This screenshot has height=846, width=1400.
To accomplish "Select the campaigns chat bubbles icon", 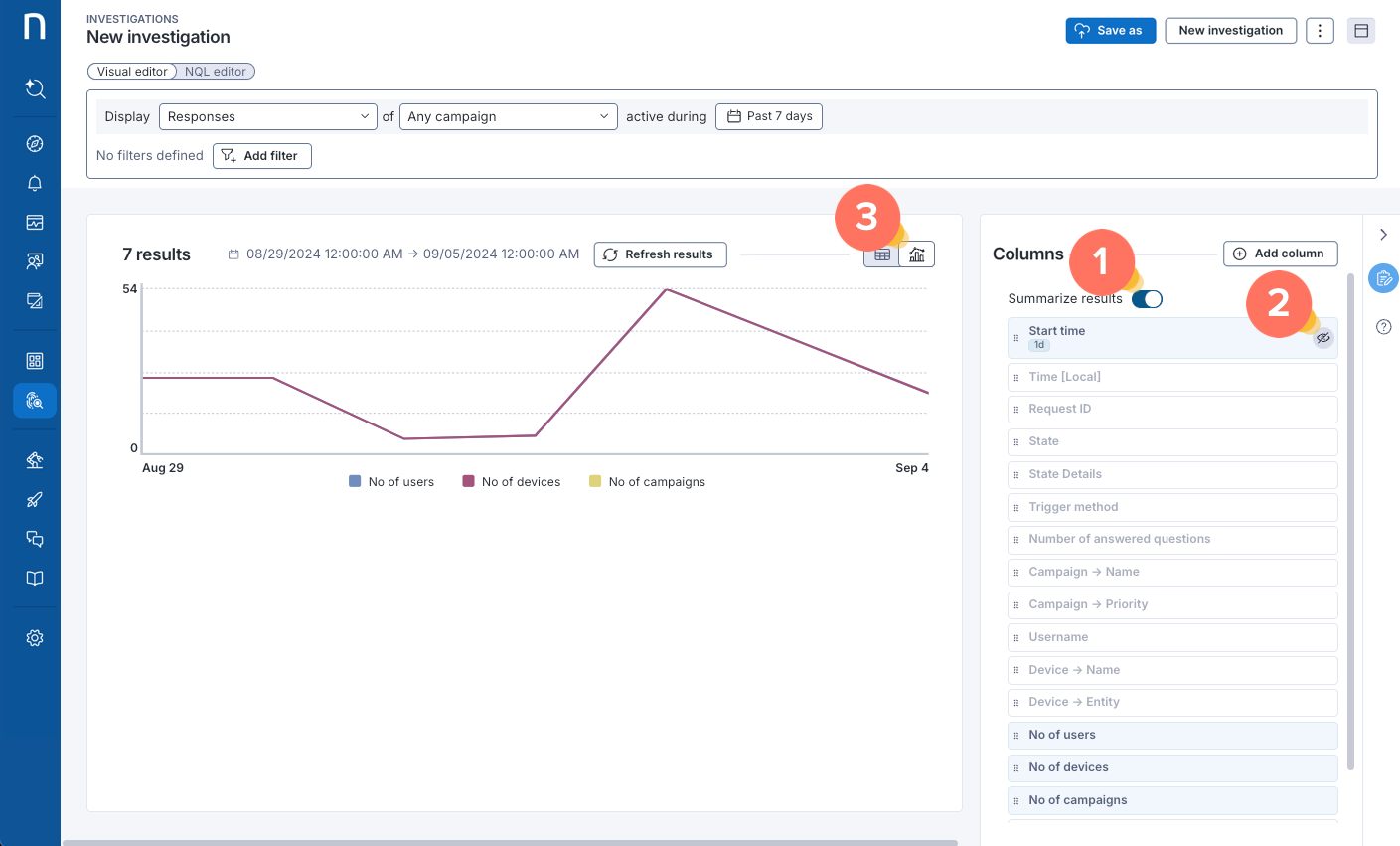I will click(x=35, y=538).
